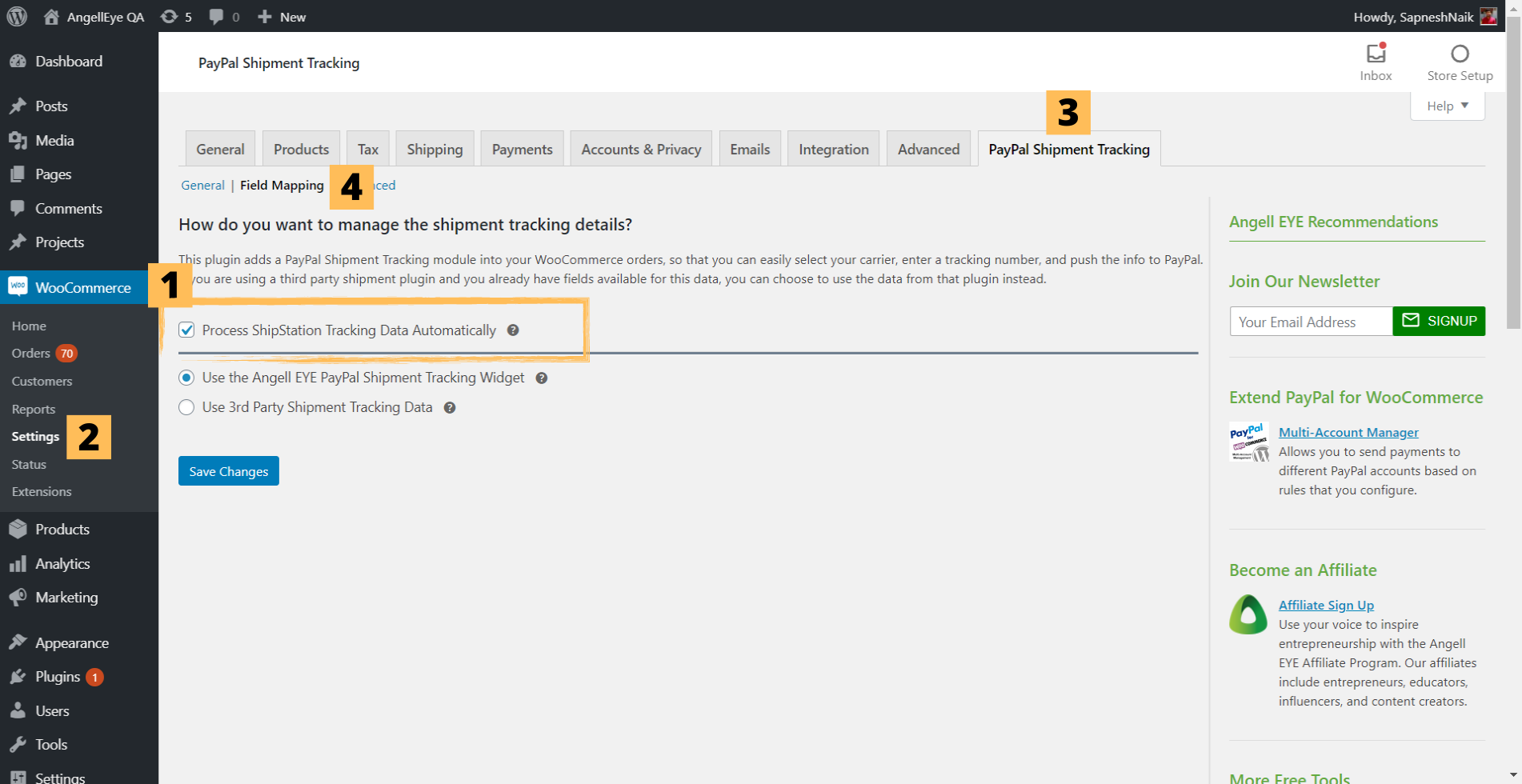Open the WordPress logo menu
The width and height of the screenshot is (1522, 784).
pyautogui.click(x=17, y=16)
